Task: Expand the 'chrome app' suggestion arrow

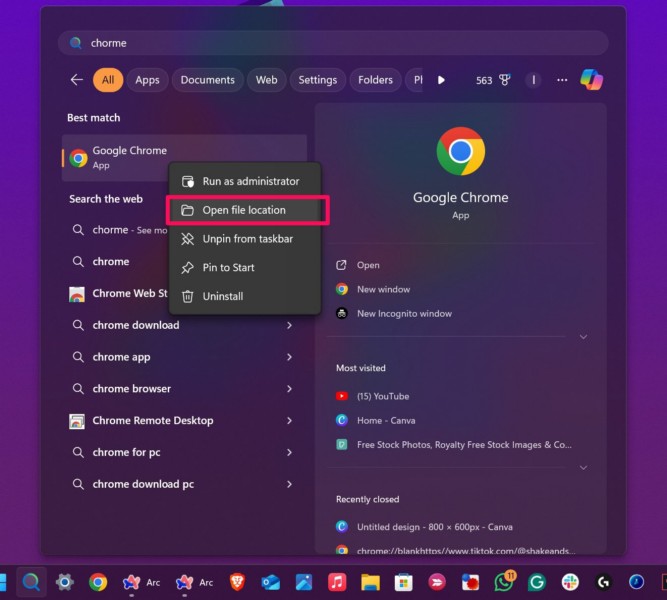Action: point(289,357)
